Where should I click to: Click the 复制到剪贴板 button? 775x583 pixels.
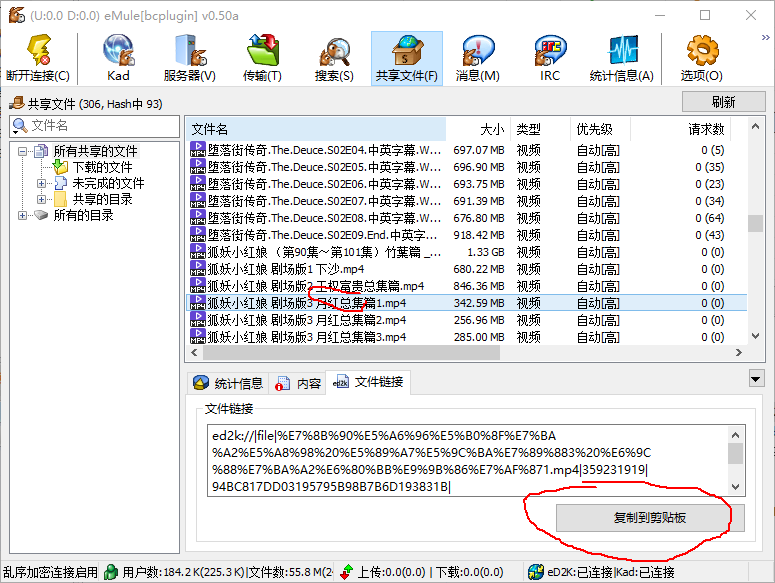643,518
